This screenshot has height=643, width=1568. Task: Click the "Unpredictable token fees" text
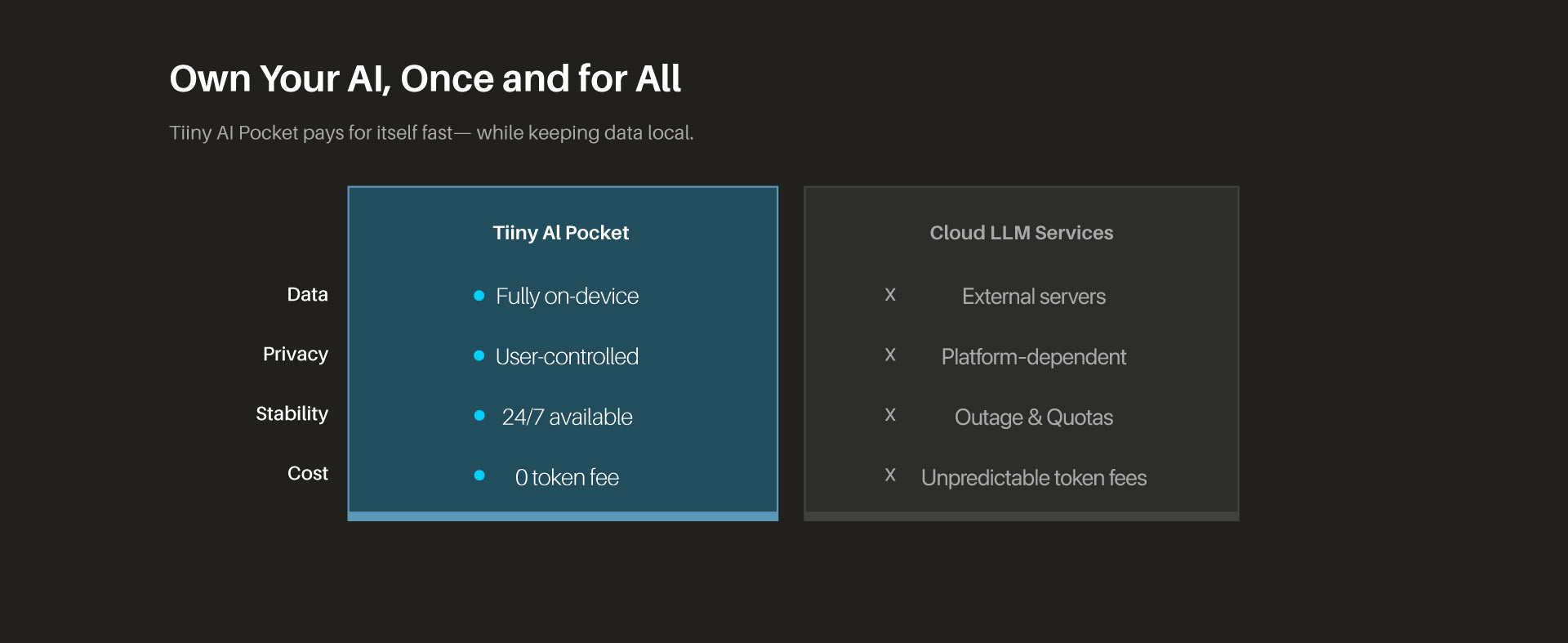click(1034, 478)
